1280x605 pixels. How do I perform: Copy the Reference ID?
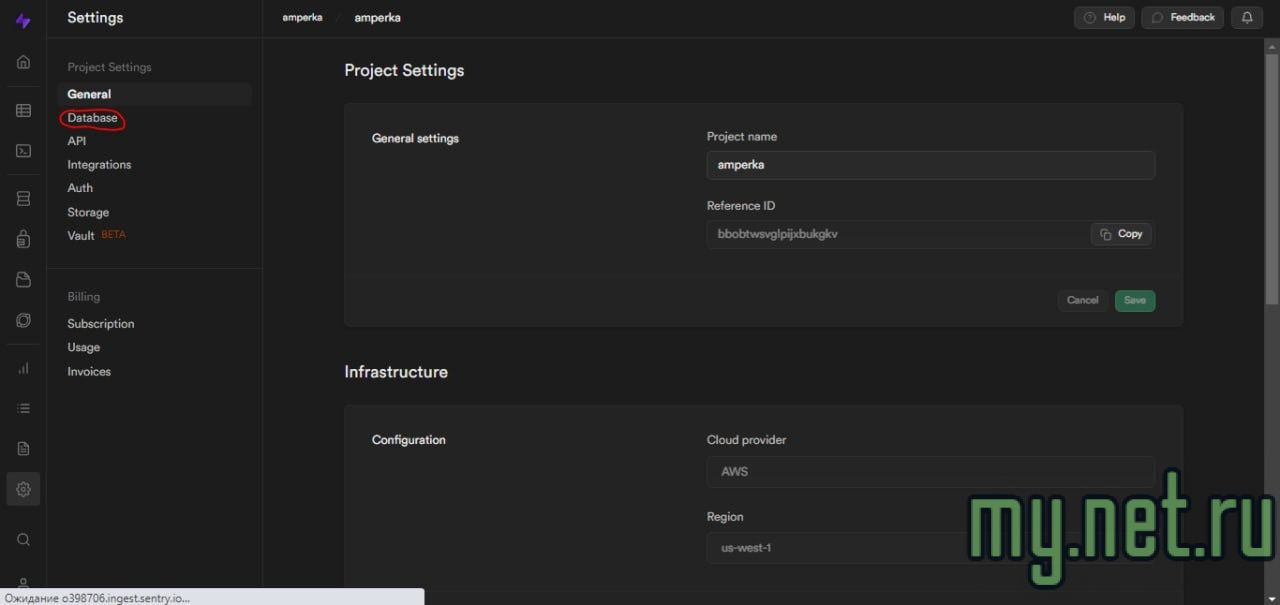pos(1121,234)
